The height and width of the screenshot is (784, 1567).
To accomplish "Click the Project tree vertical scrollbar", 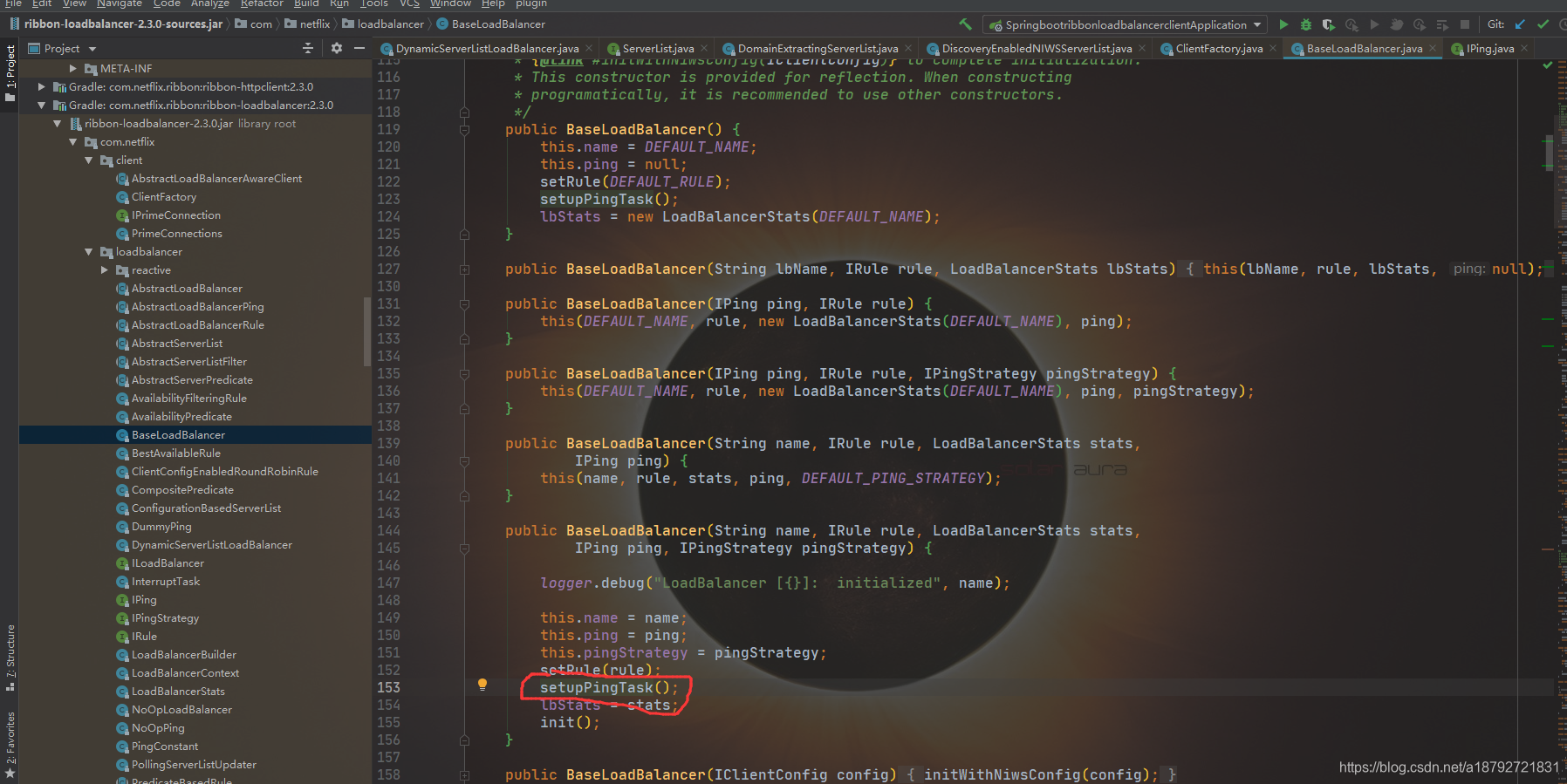I will tap(367, 331).
